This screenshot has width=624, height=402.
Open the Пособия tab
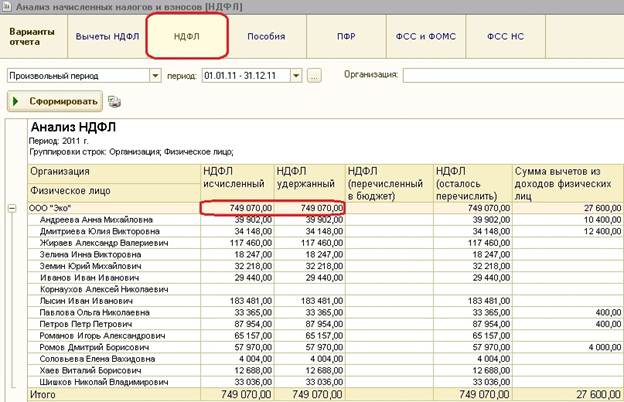[265, 36]
